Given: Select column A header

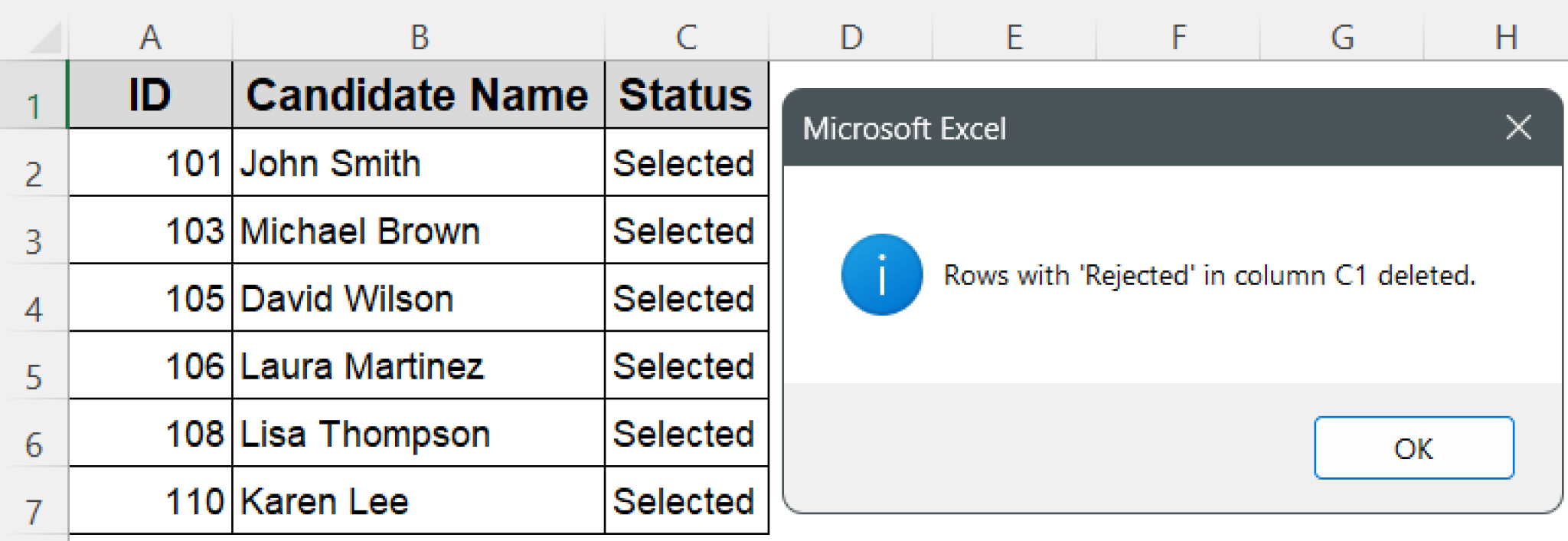Looking at the screenshot, I should pos(150,37).
